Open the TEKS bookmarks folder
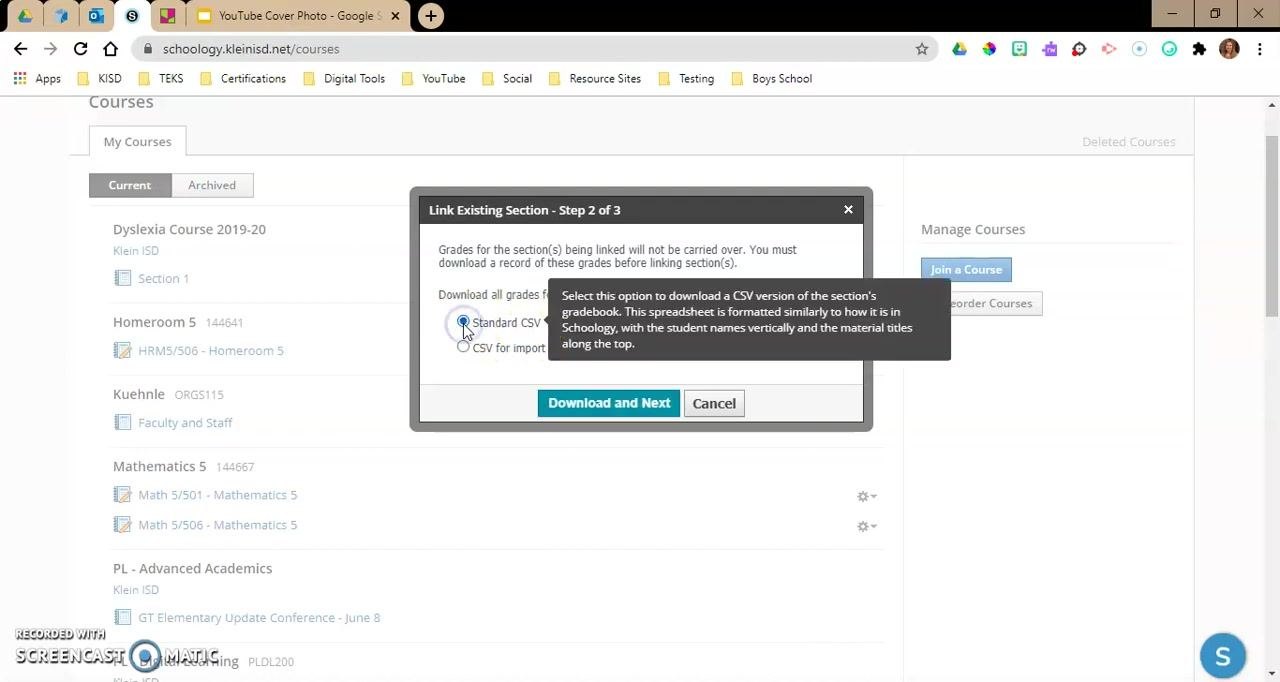This screenshot has width=1280, height=682. [x=161, y=78]
